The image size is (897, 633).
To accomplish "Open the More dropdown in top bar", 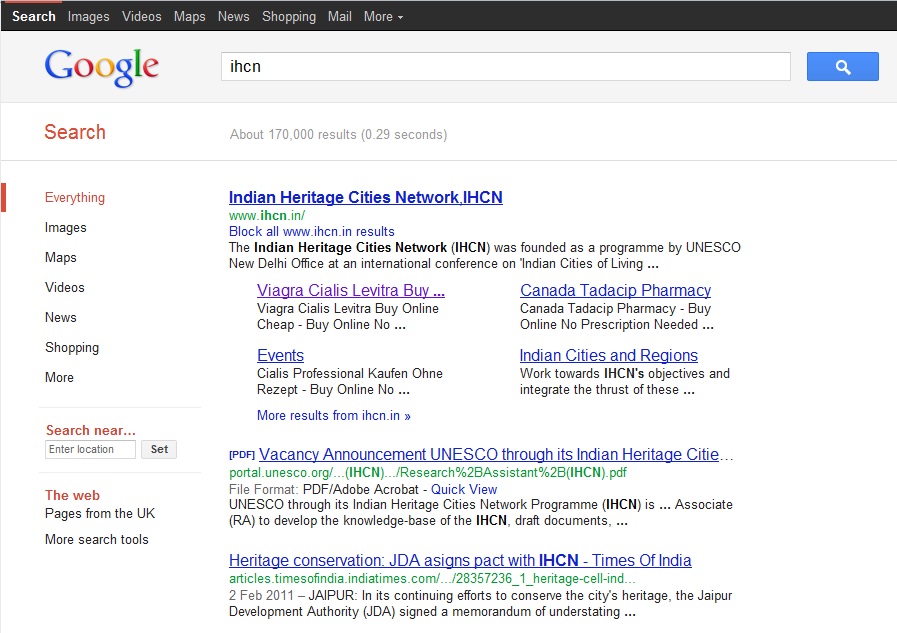I will [x=383, y=17].
